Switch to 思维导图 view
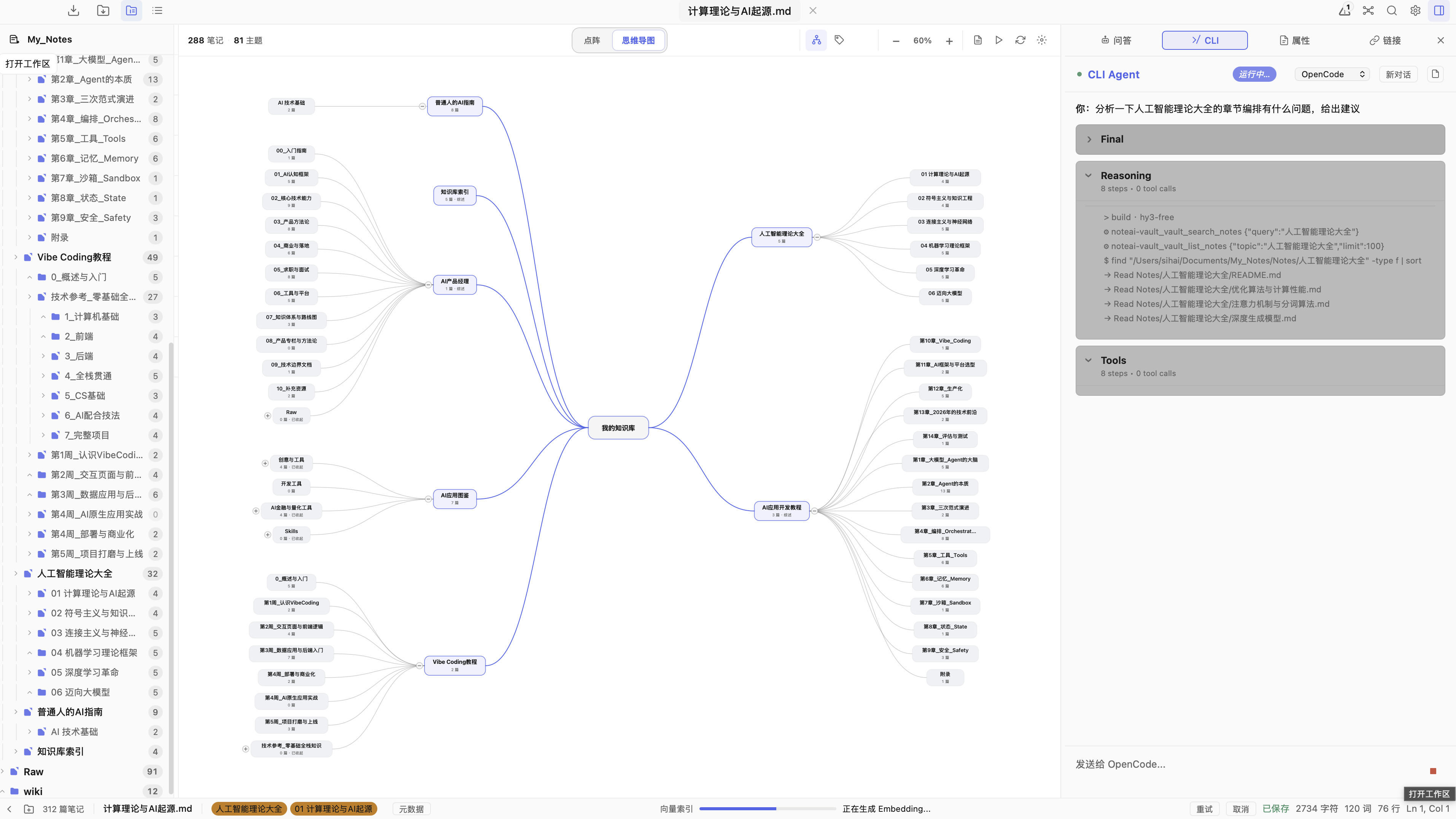This screenshot has height=819, width=1456. pos(638,40)
